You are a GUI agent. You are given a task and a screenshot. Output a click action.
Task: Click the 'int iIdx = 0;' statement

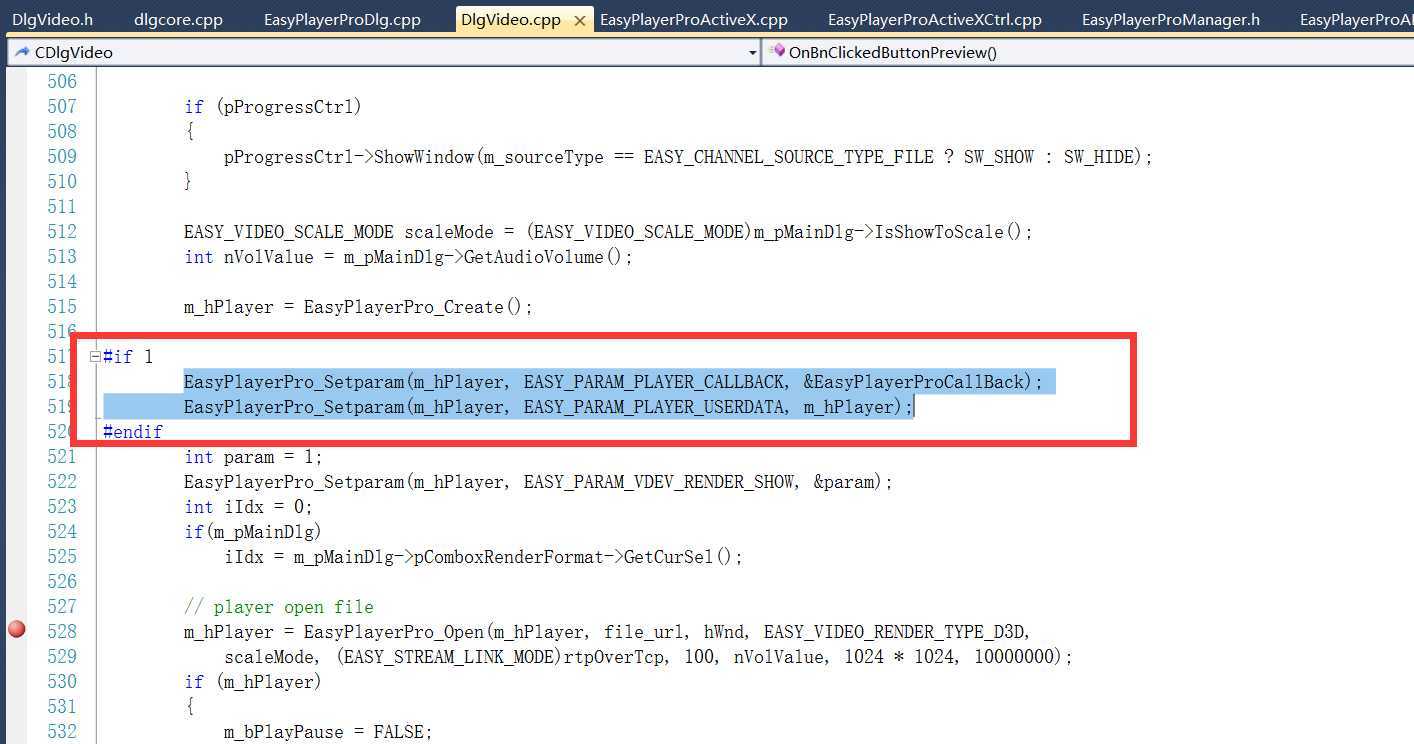pos(249,507)
